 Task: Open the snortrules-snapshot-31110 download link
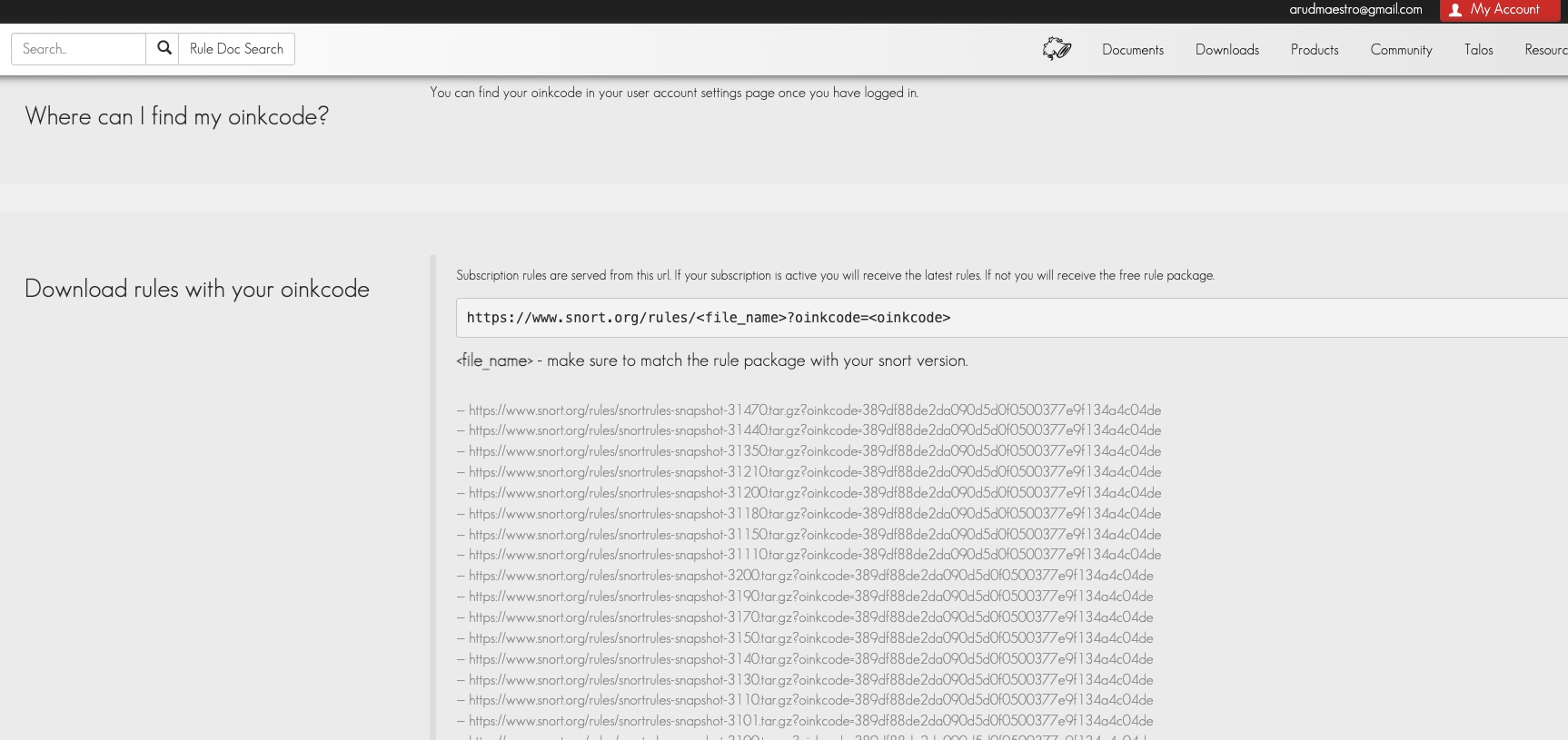pos(815,555)
